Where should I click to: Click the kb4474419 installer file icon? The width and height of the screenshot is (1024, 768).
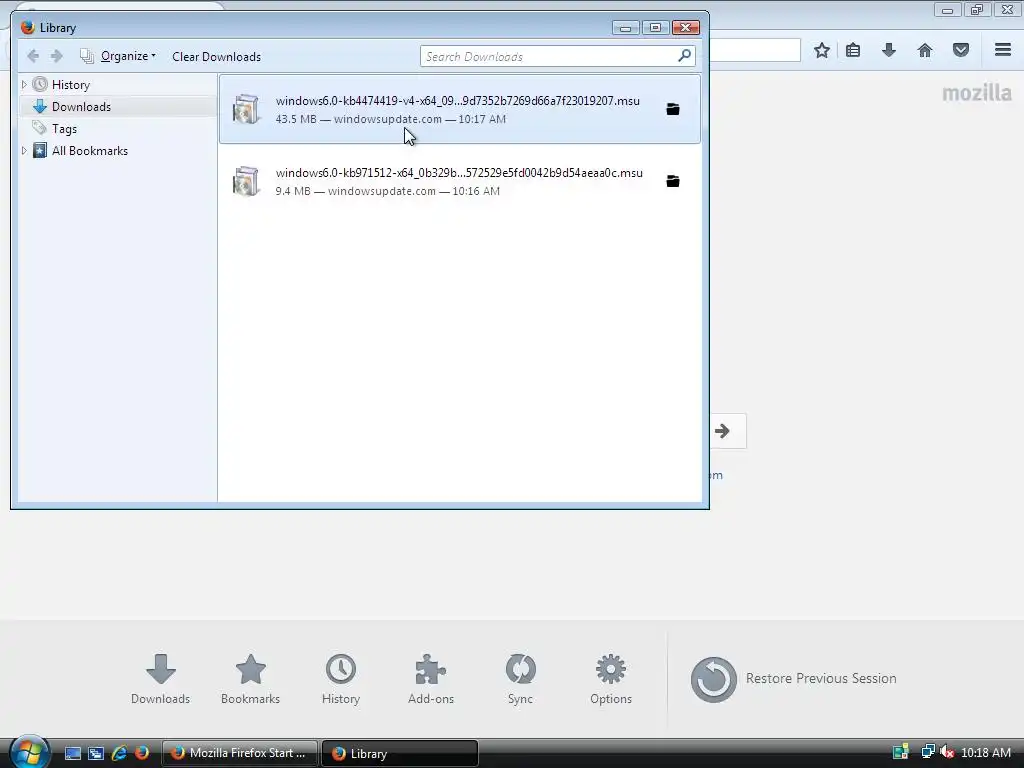point(246,109)
